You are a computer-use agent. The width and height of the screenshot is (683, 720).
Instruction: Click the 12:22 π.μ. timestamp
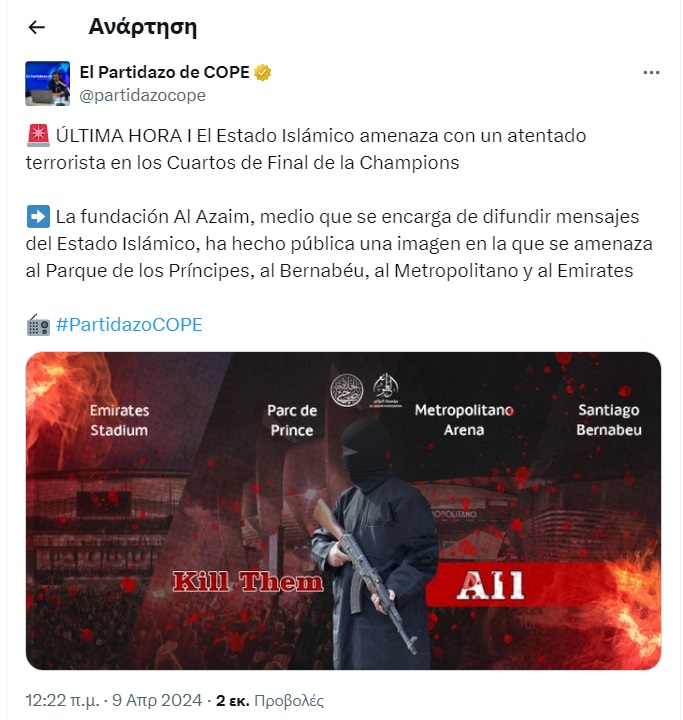(62, 700)
